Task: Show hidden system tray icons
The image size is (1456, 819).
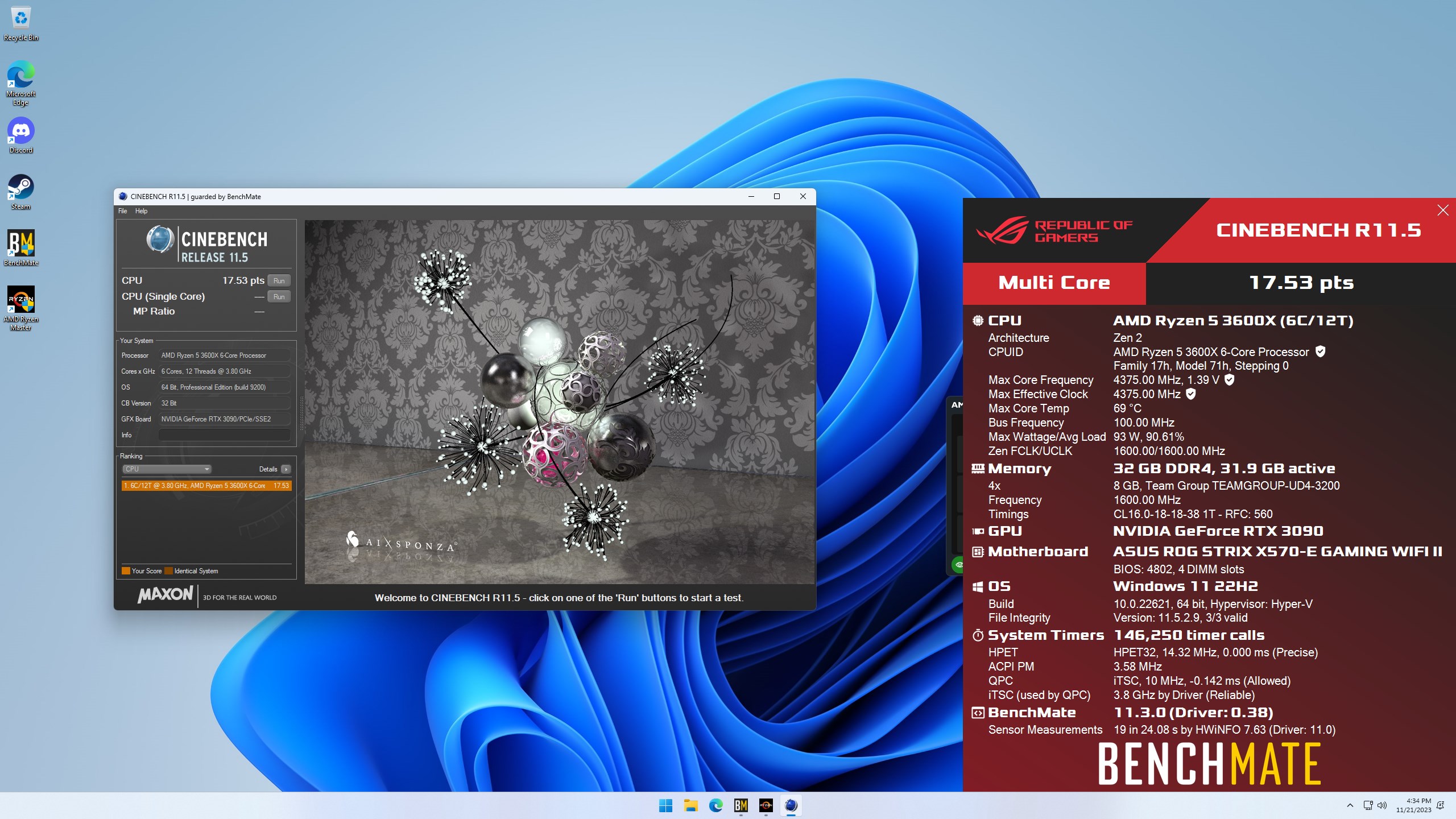Action: [1350, 805]
